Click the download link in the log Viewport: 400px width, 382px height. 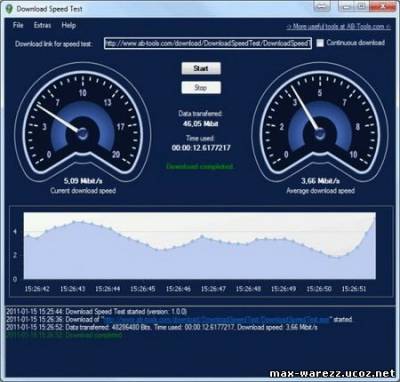(217, 319)
